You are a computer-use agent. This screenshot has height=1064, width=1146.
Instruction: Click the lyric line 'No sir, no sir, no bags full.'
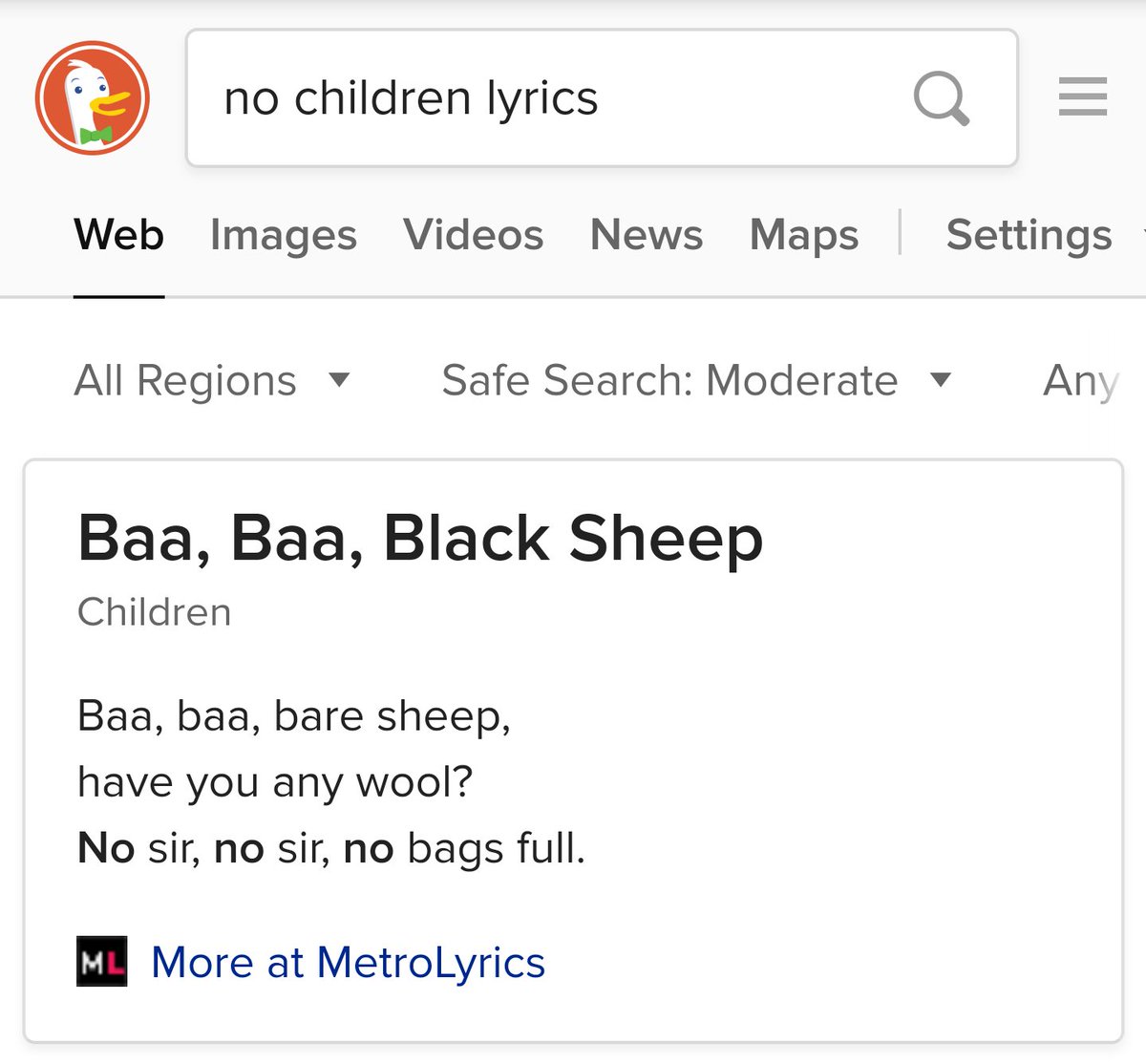click(x=330, y=848)
